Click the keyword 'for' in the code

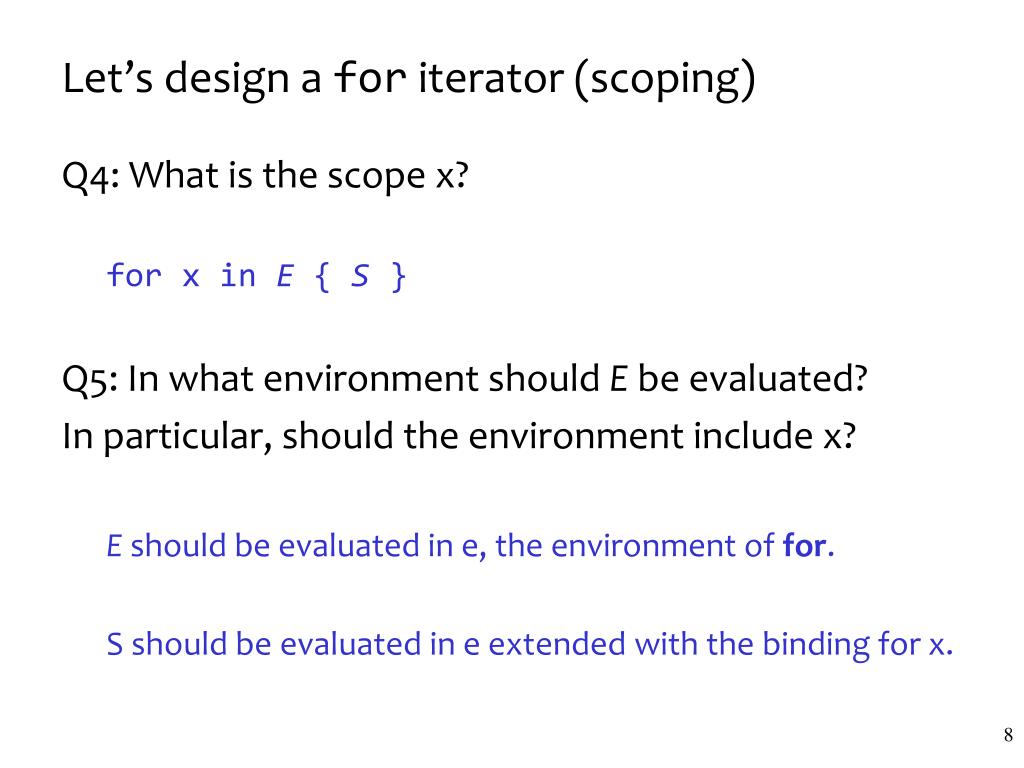click(x=134, y=275)
